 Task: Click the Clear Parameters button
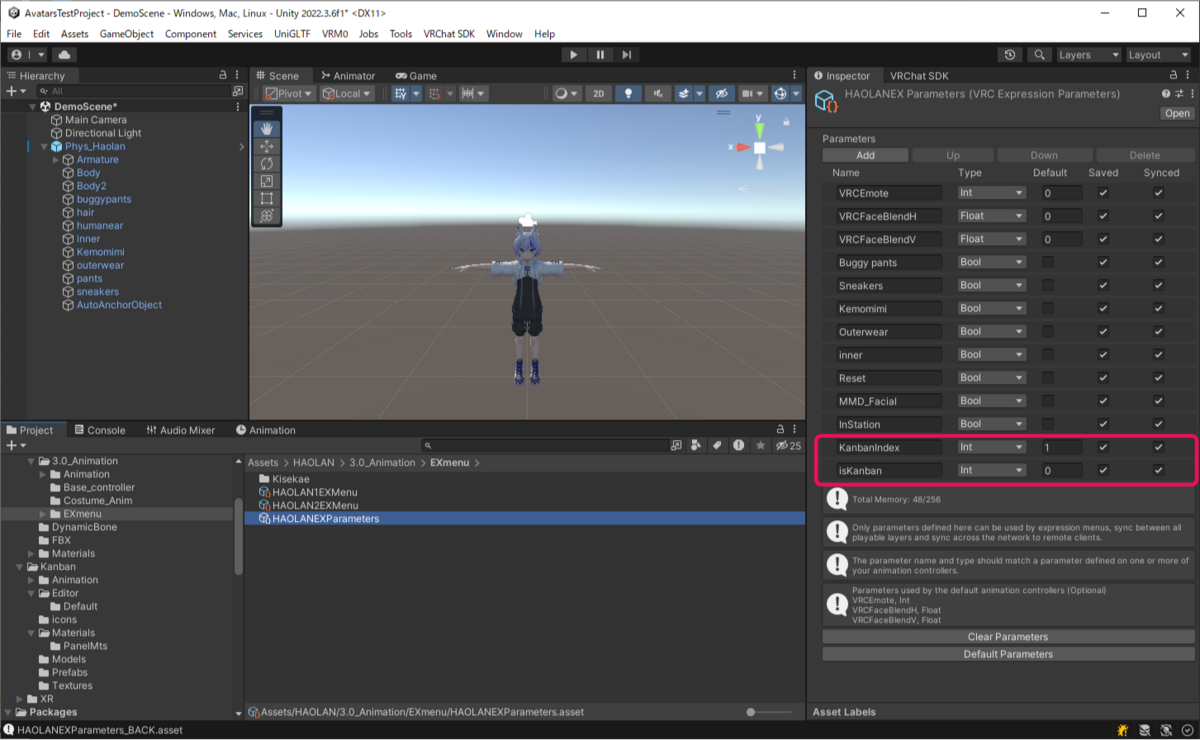tap(1008, 637)
